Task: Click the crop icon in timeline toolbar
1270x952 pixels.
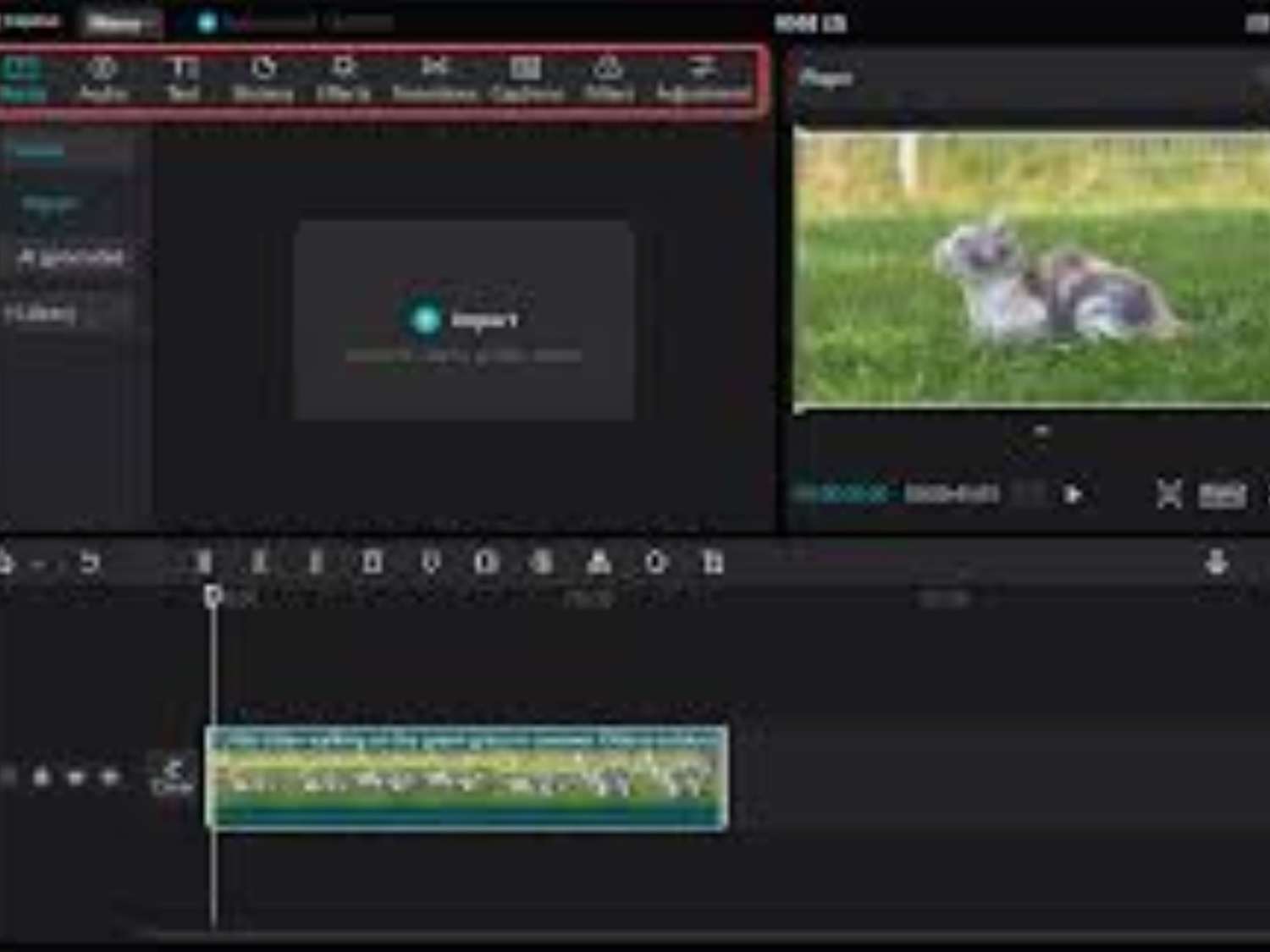Action: click(x=713, y=562)
